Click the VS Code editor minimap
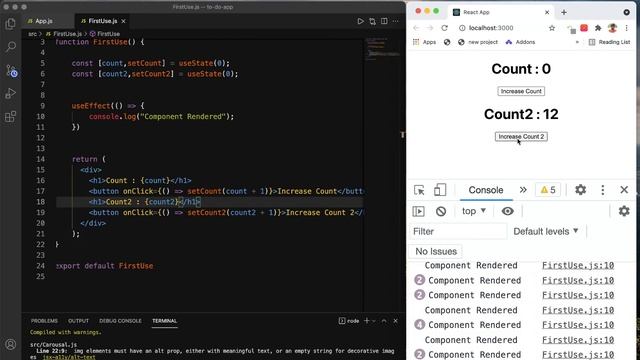This screenshot has height=360, width=640. point(382,49)
